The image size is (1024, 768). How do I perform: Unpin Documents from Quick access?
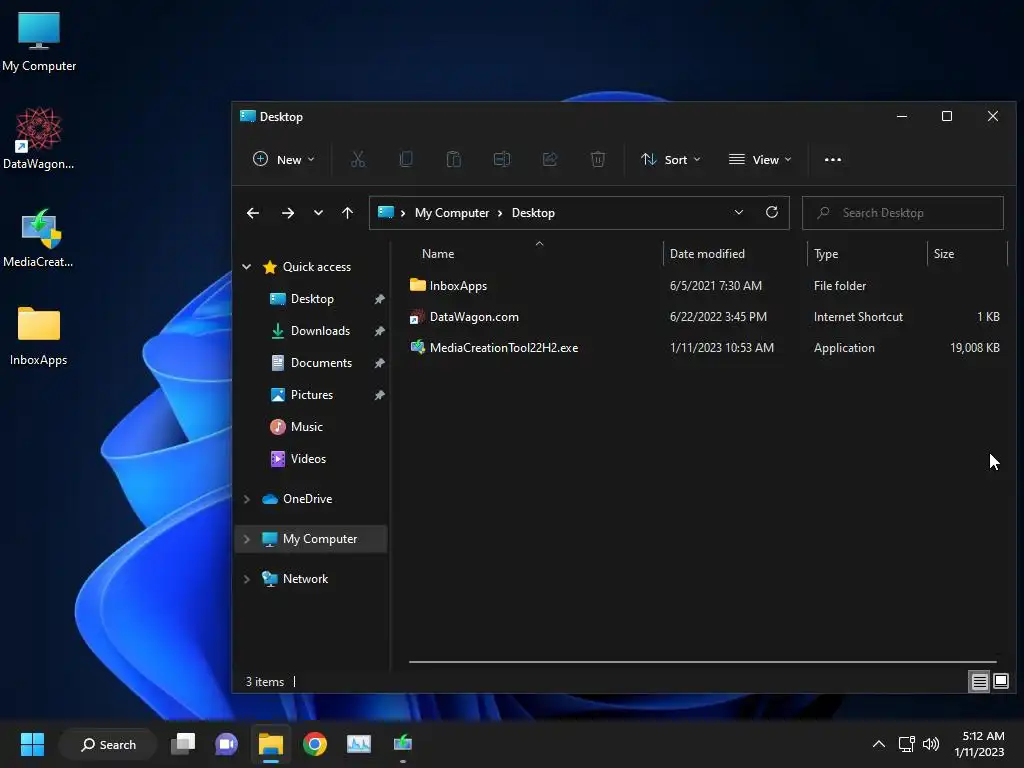[379, 363]
